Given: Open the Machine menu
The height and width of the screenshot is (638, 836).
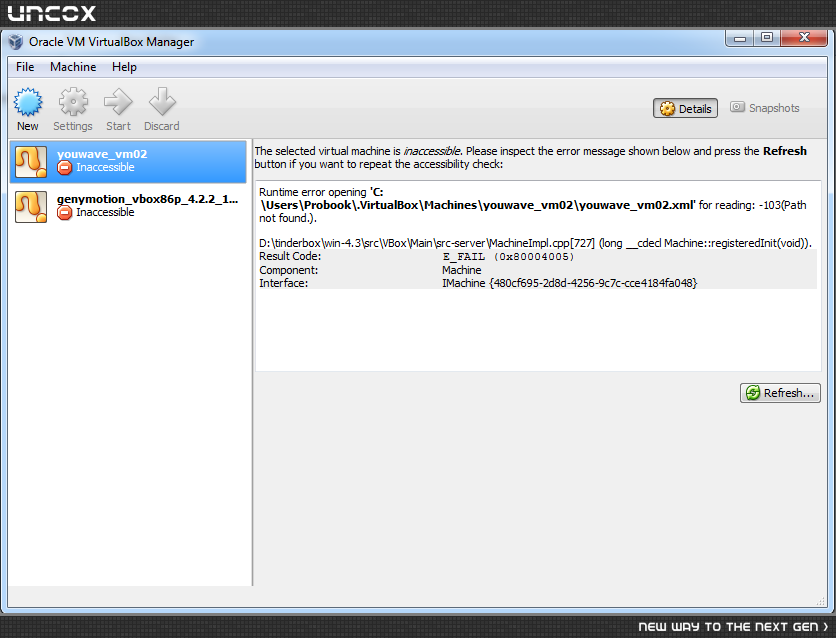Looking at the screenshot, I should pyautogui.click(x=73, y=67).
